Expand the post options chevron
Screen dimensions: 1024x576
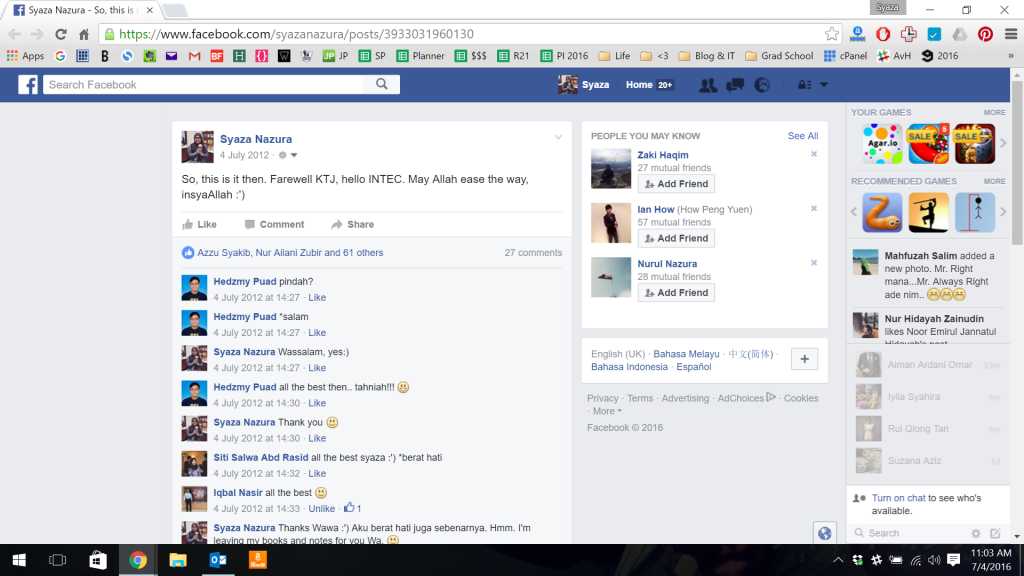tap(558, 137)
